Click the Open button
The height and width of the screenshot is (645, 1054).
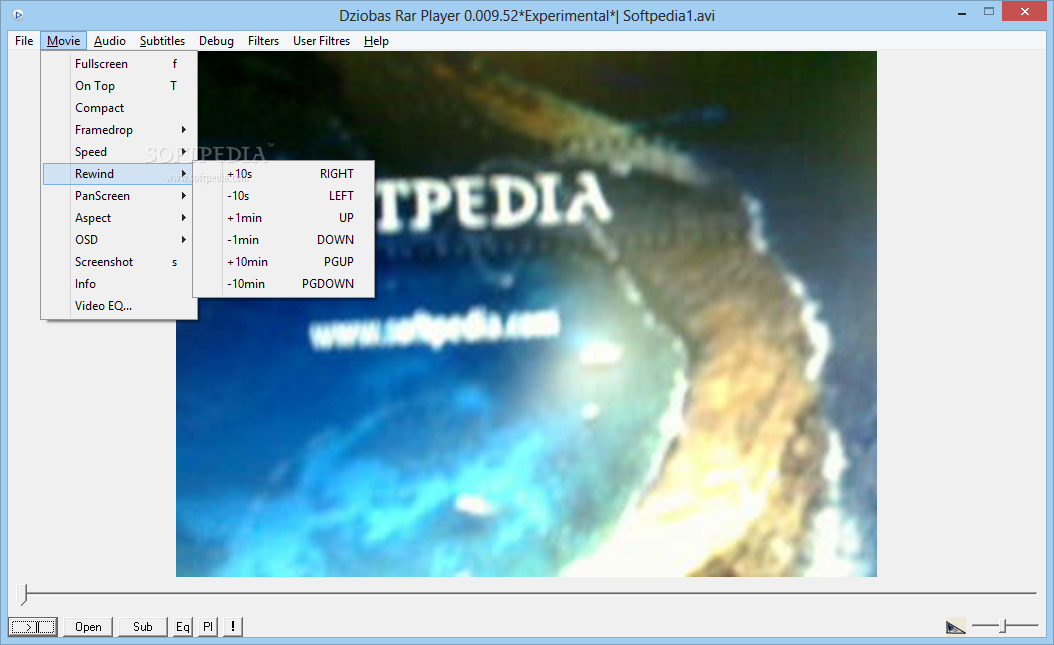[88, 627]
